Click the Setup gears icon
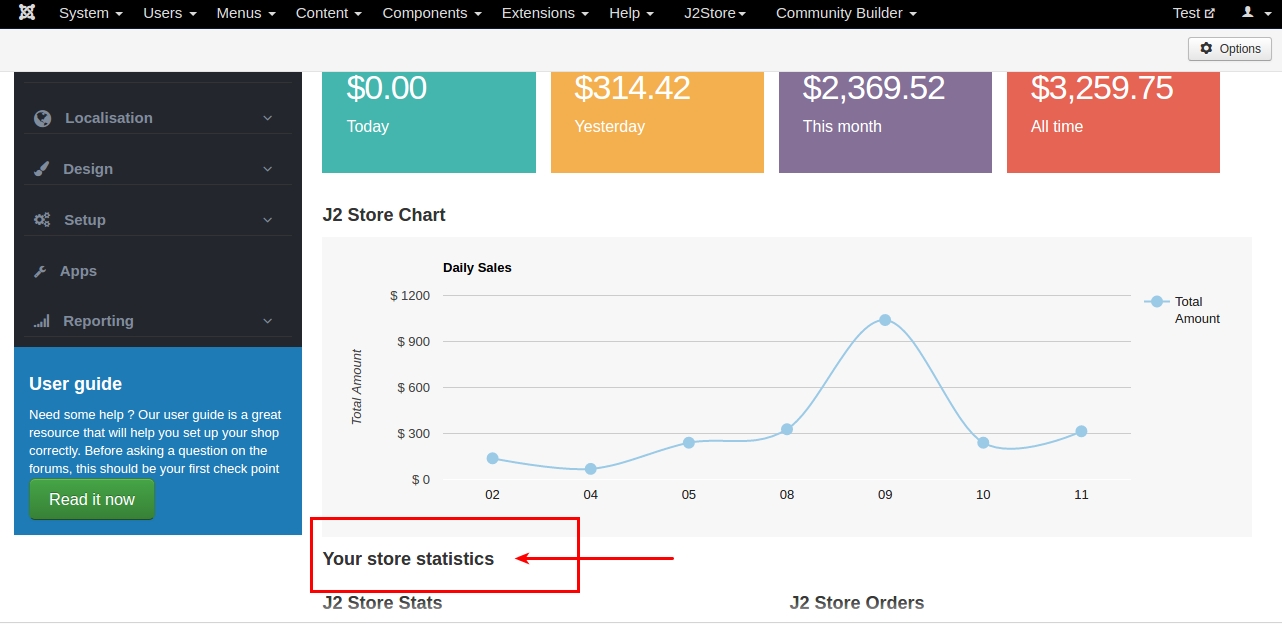This screenshot has width=1282, height=624. click(x=42, y=220)
